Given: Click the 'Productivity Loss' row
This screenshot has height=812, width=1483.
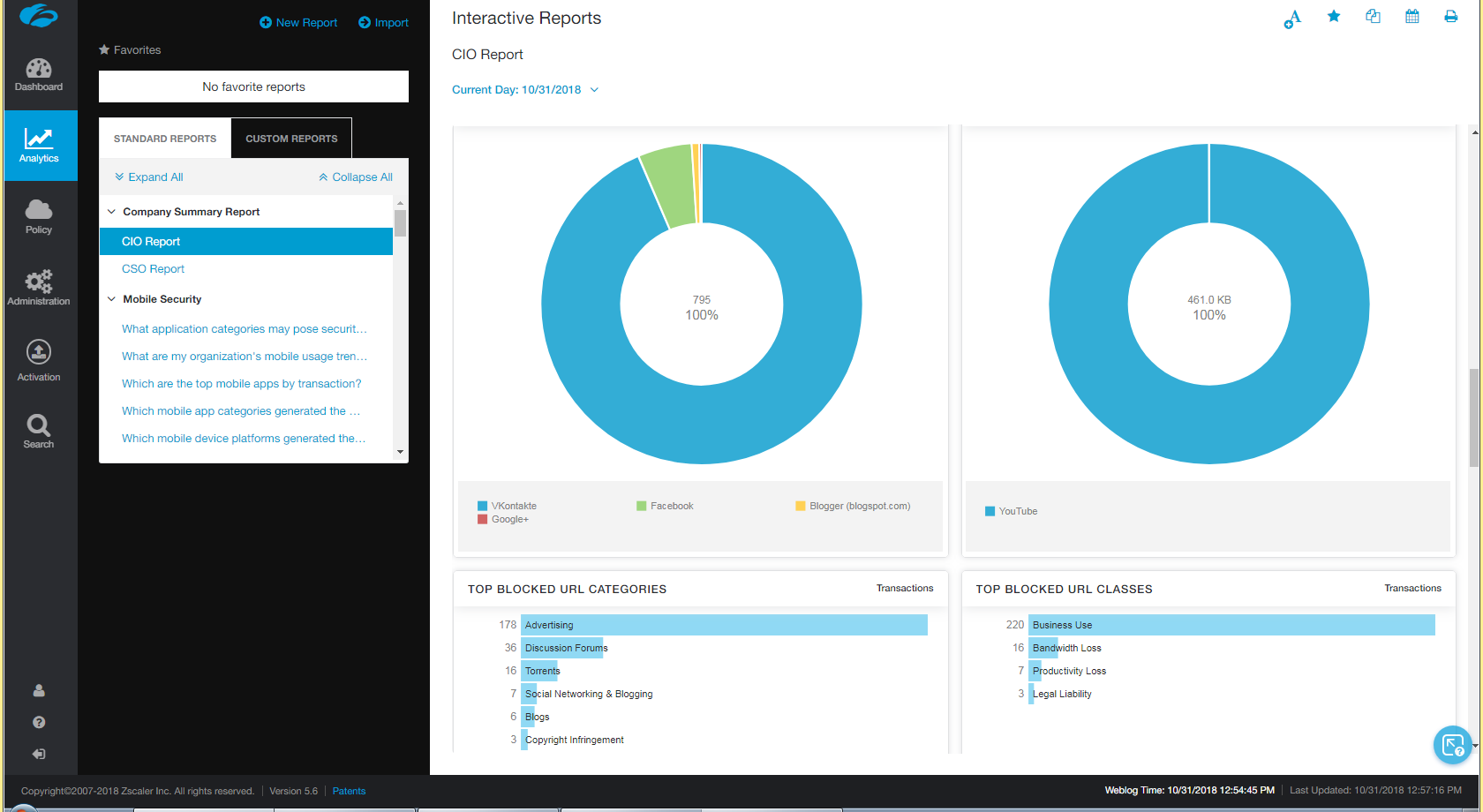Looking at the screenshot, I should coord(1069,671).
